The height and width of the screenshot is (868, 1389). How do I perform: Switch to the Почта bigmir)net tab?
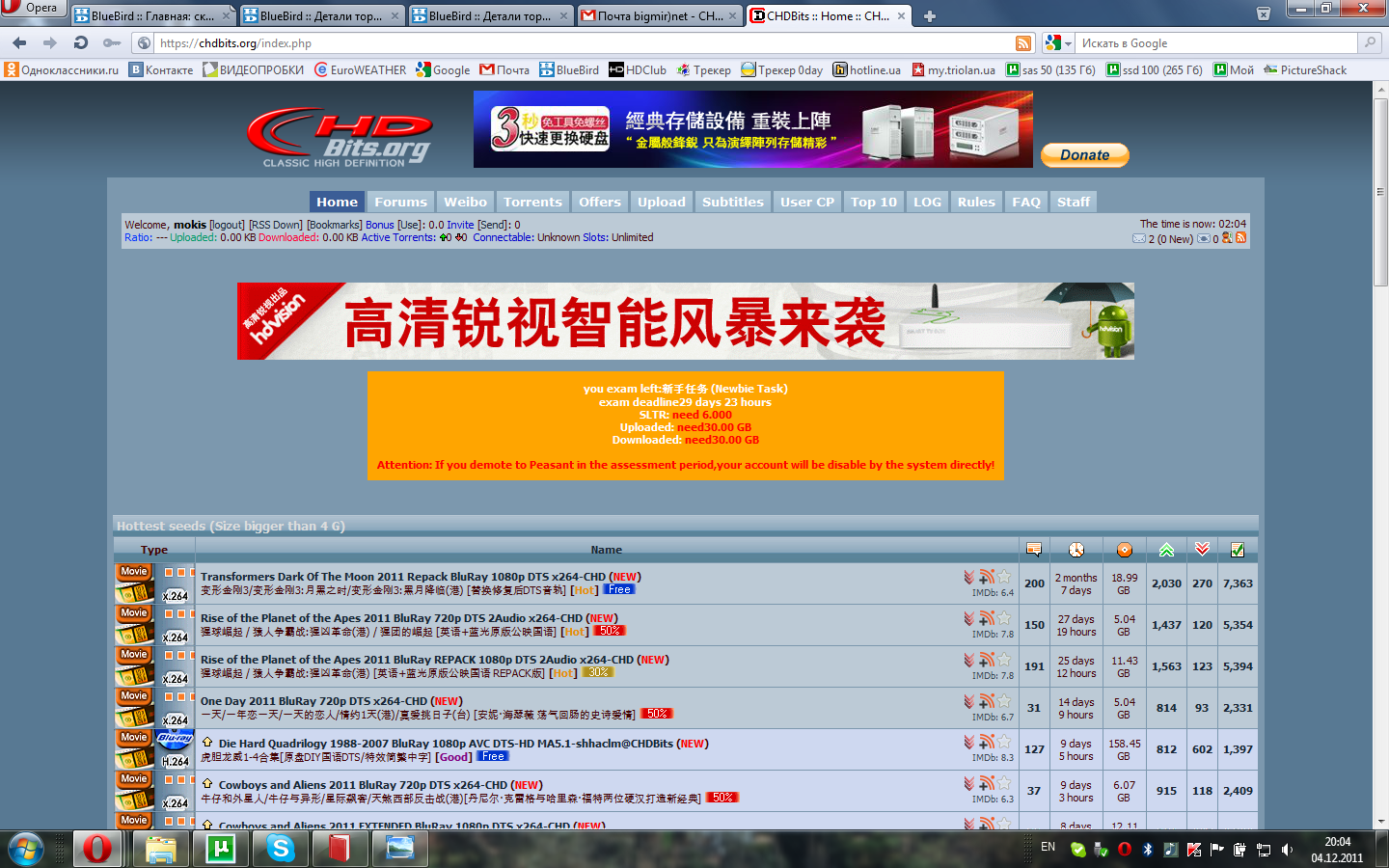tap(660, 15)
